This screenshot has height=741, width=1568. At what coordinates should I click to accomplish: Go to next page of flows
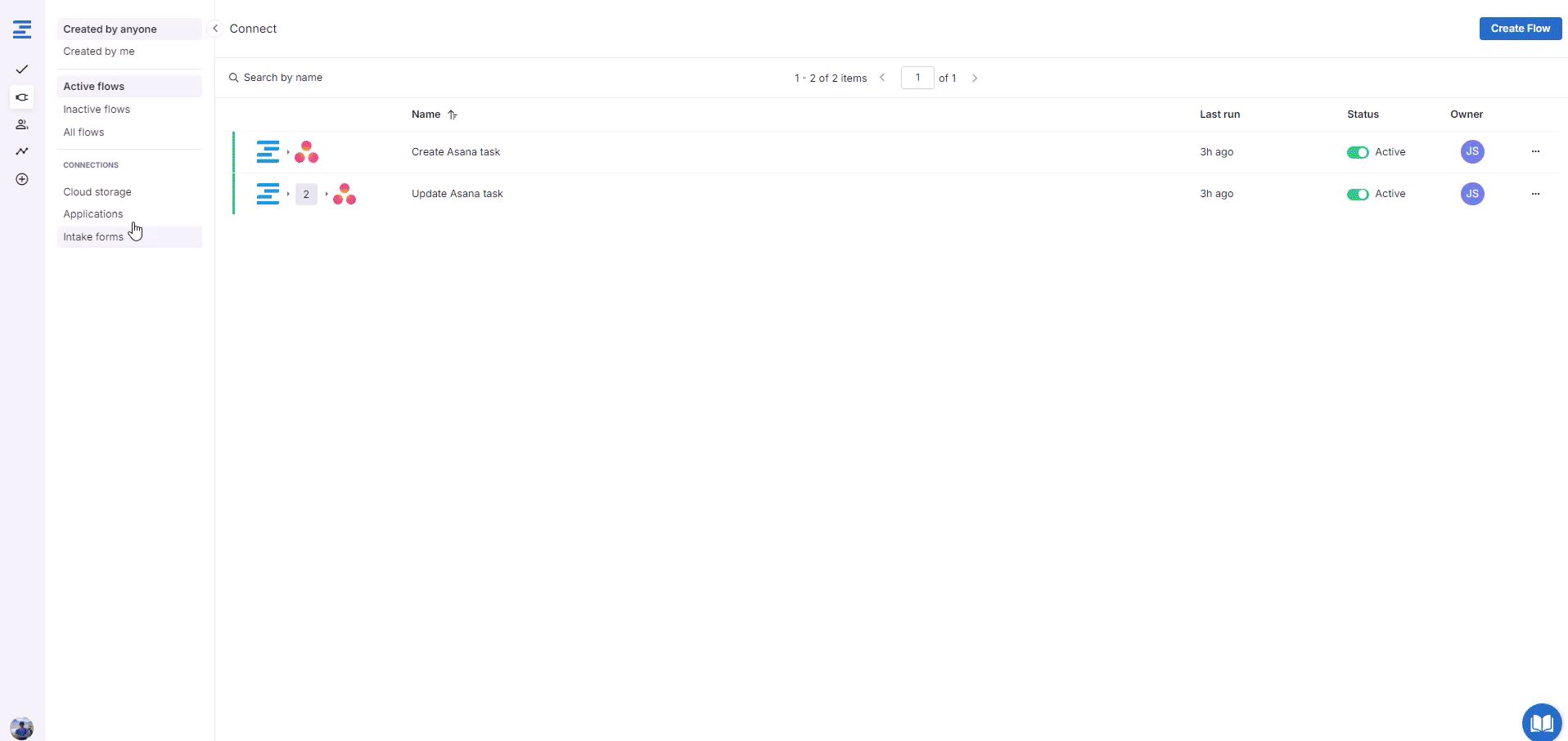click(x=975, y=79)
